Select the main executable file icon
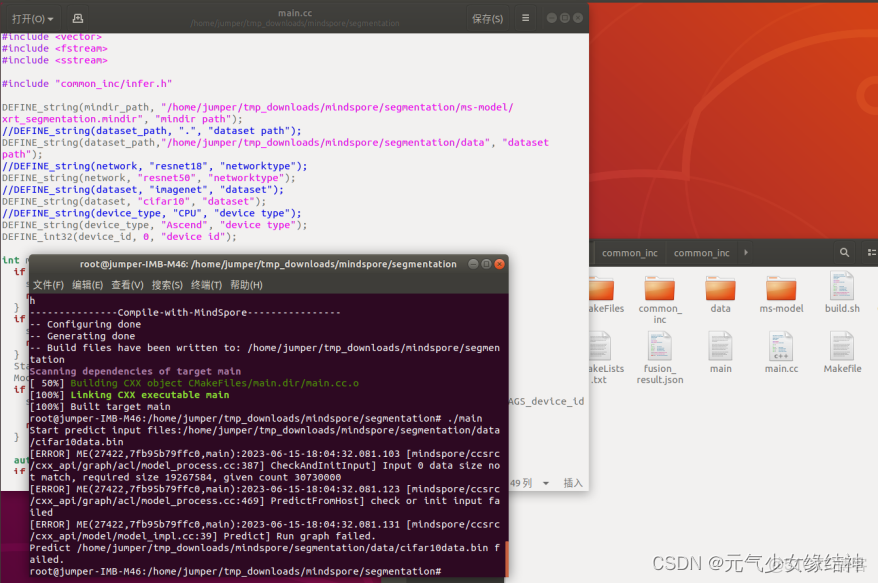Image resolution: width=878 pixels, height=583 pixels. pyautogui.click(x=720, y=346)
